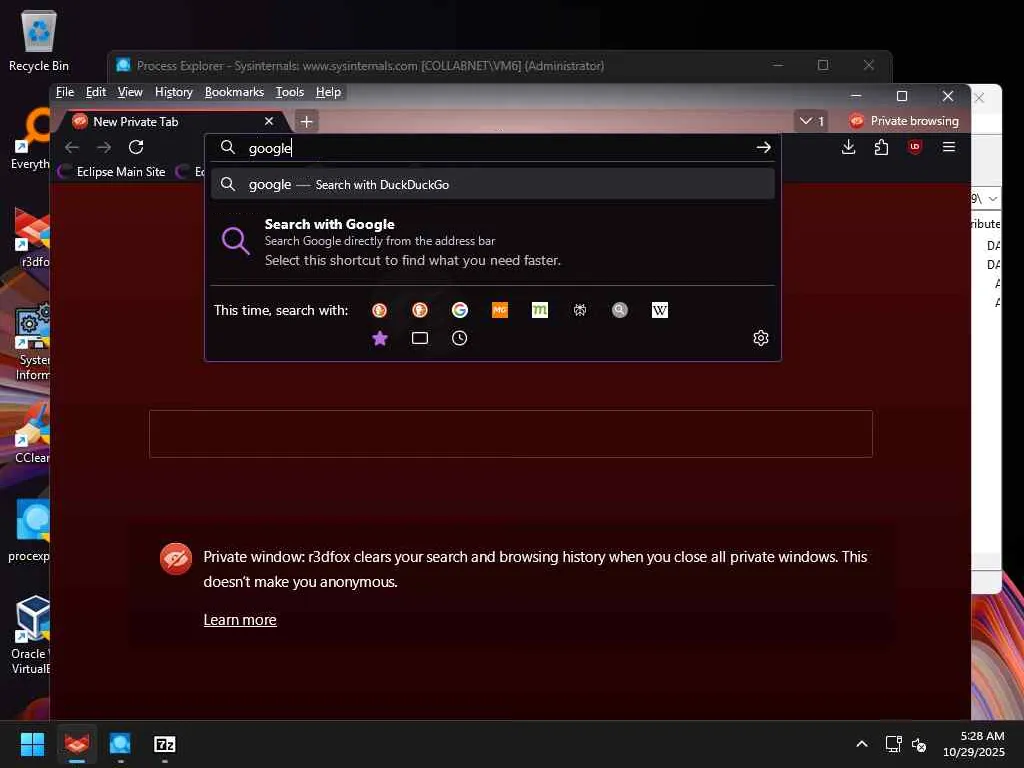
Task: Search with the green 'm' Mojeek icon
Action: click(539, 310)
